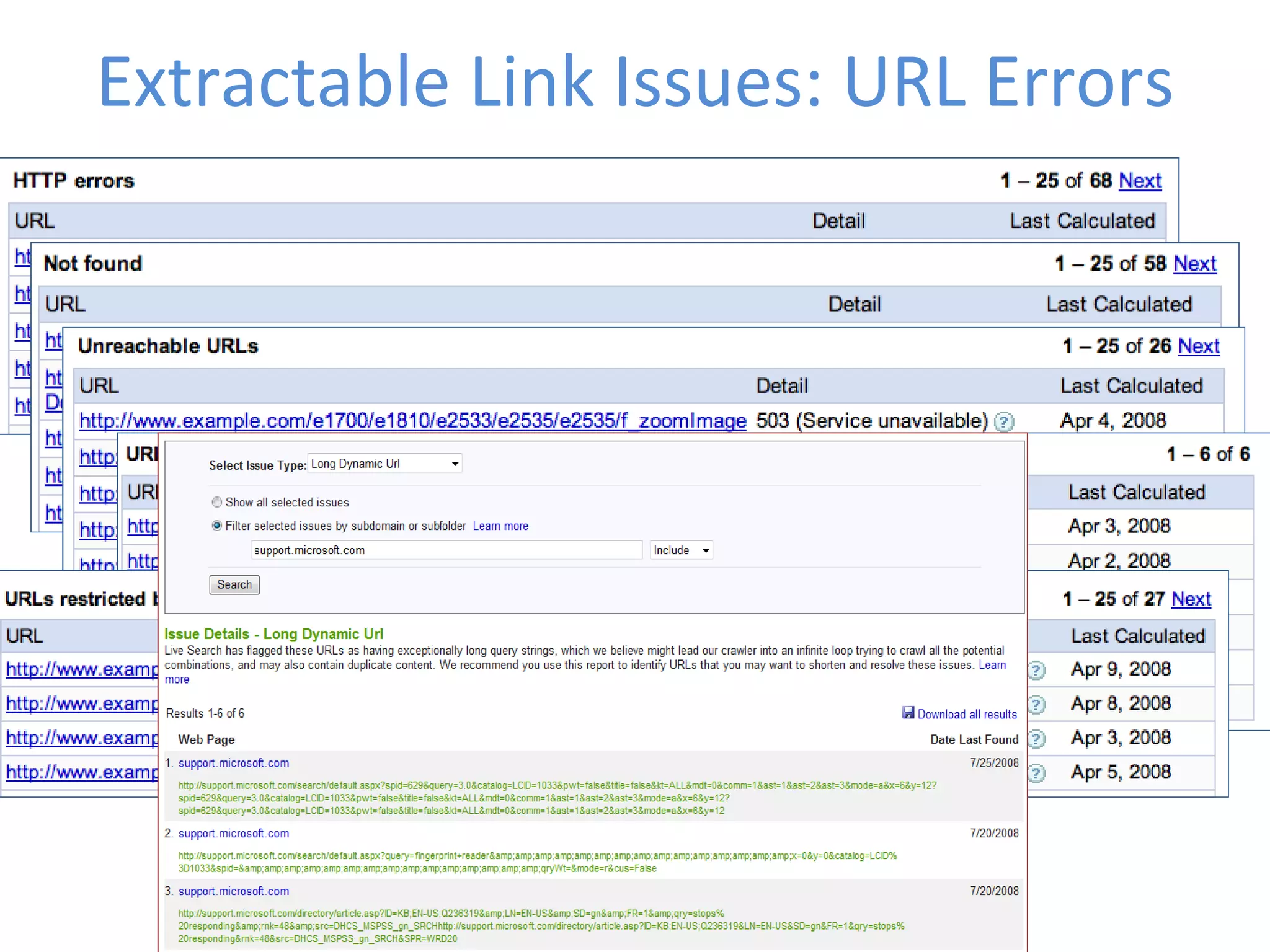Click Next in Not found panel

click(1195, 263)
